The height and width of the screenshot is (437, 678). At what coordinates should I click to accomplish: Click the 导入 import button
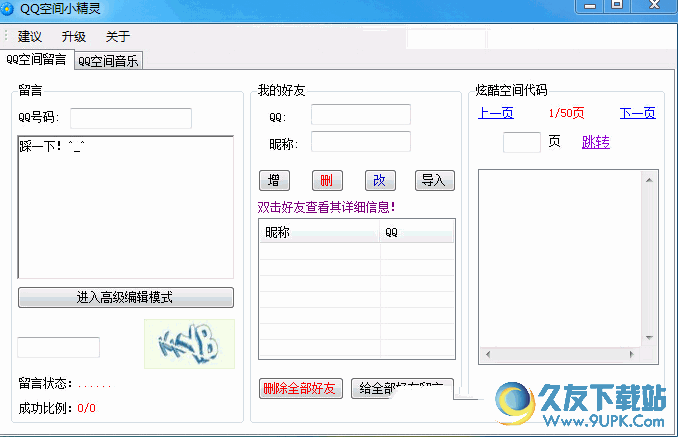coord(435,180)
